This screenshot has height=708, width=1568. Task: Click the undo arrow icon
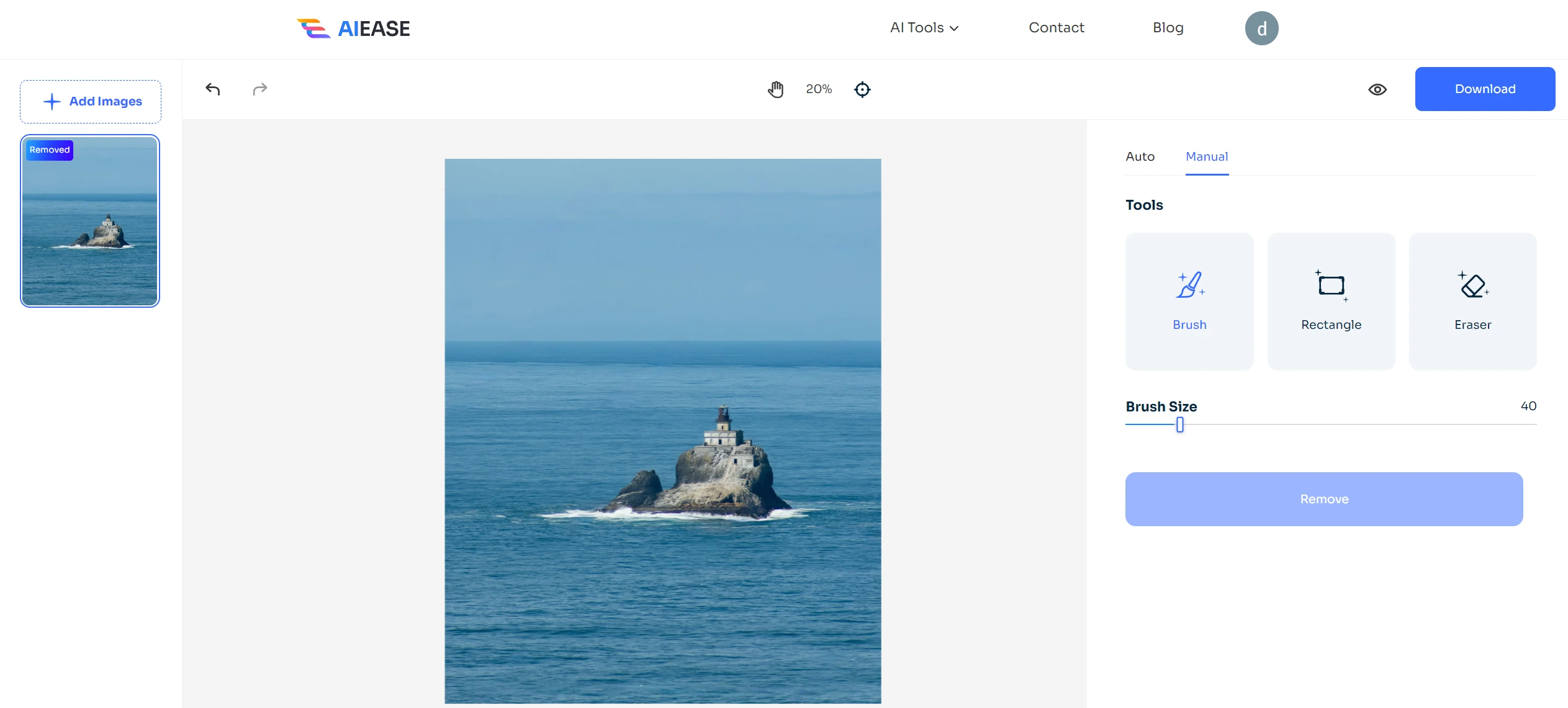(213, 89)
